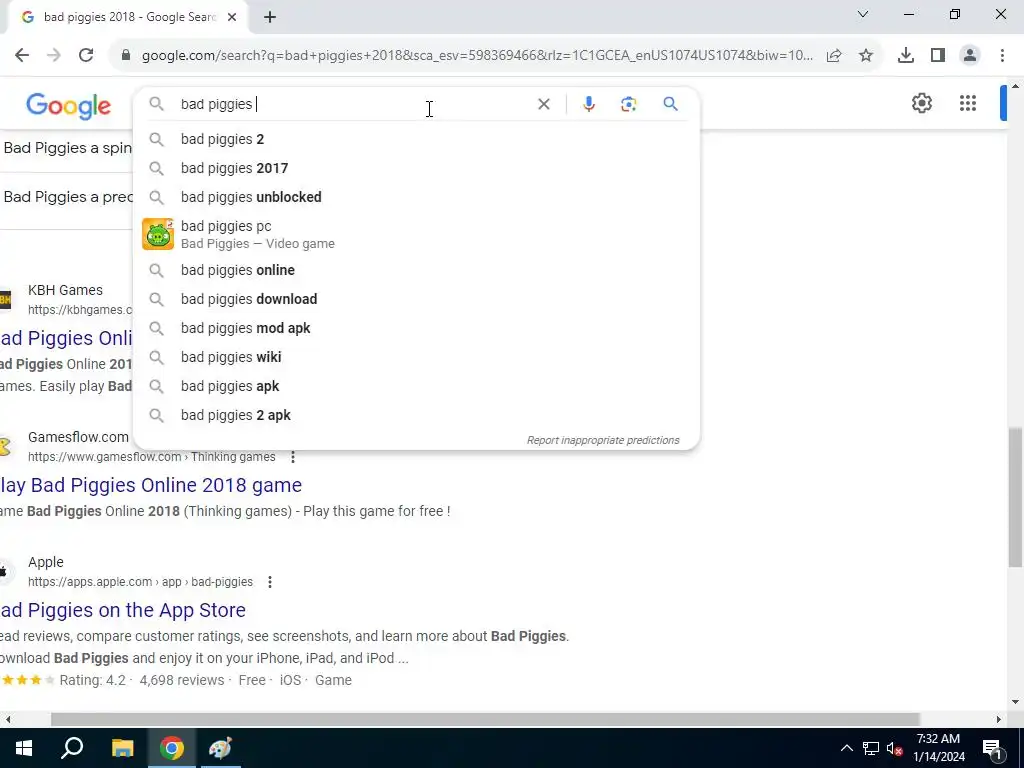1024x768 pixels.
Task: Open Bad Piggies on the App Store result
Action: click(x=123, y=610)
